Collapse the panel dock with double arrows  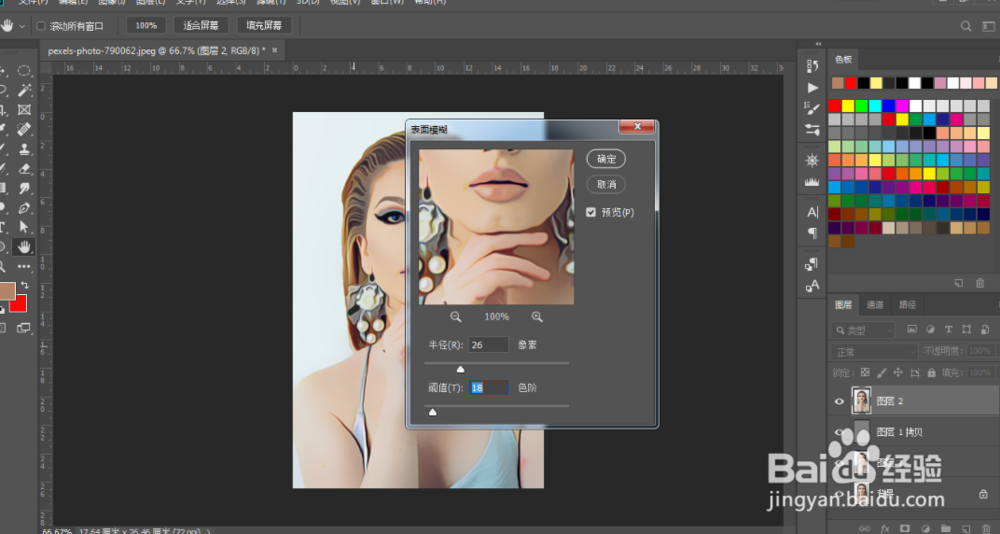point(818,44)
